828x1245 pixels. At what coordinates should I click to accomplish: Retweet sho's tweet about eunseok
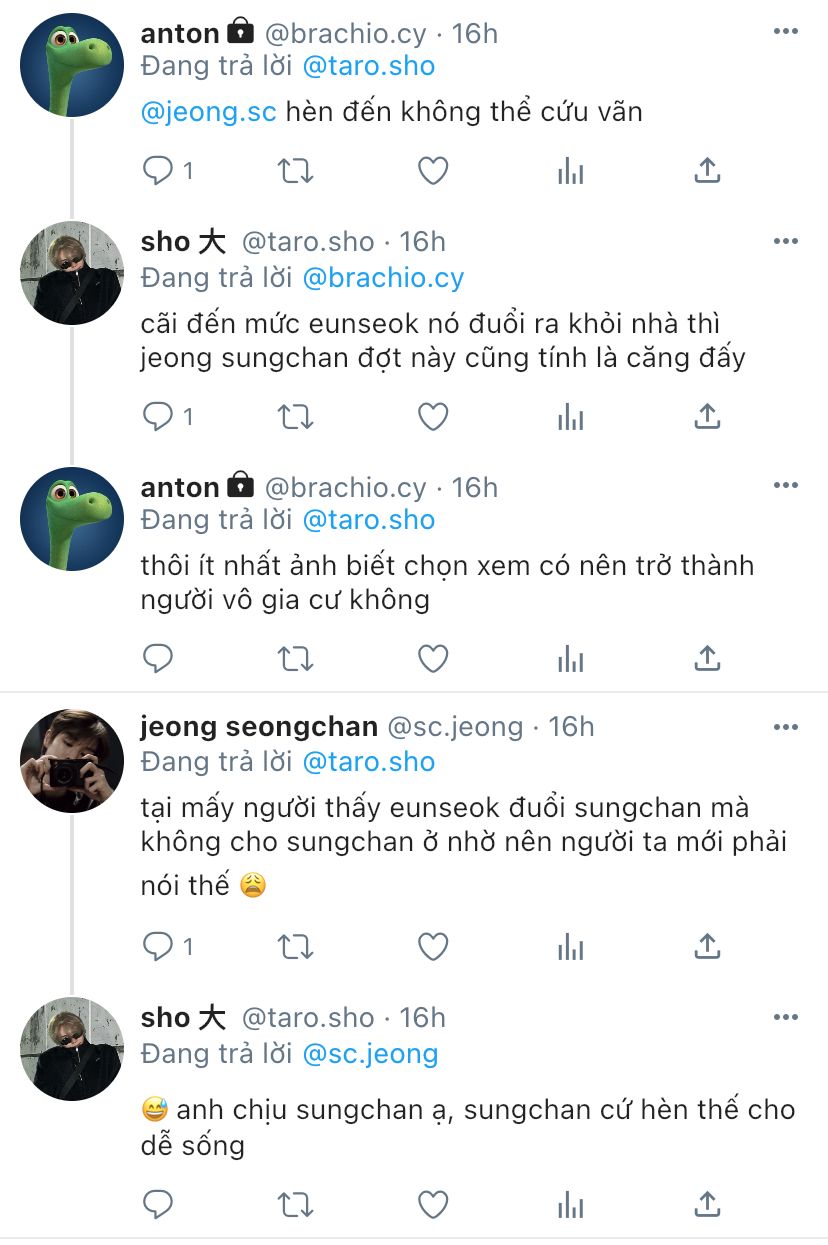[x=295, y=416]
